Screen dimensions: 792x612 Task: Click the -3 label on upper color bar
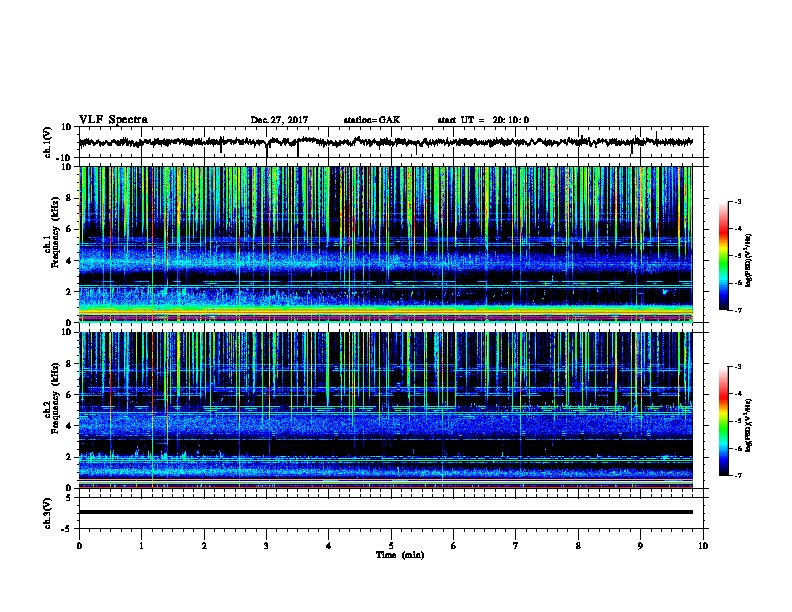click(x=737, y=201)
